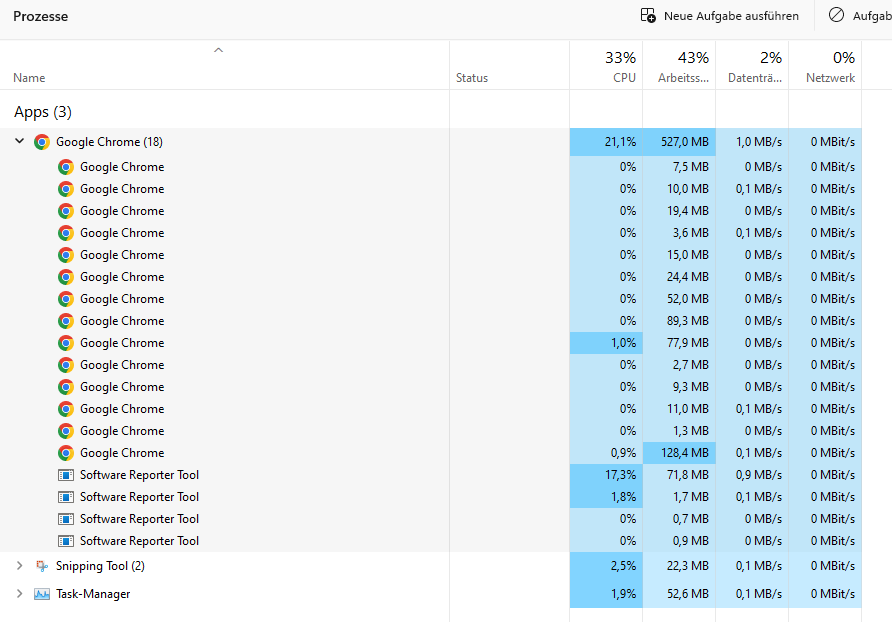Select the Software Reporter Tool name with 1,7 MB

[x=139, y=497]
